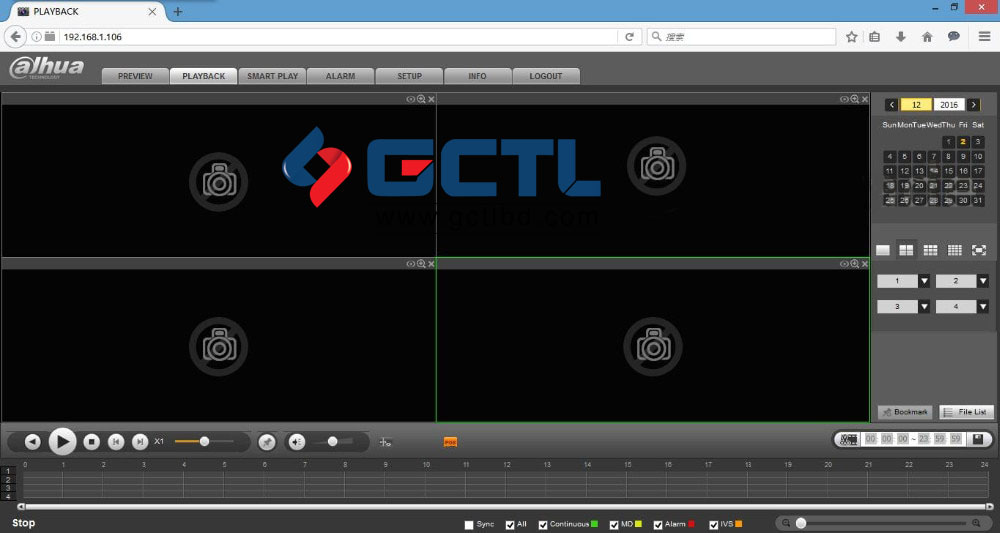Close the bottom-right video pane
The height and width of the screenshot is (533, 1000).
click(865, 264)
